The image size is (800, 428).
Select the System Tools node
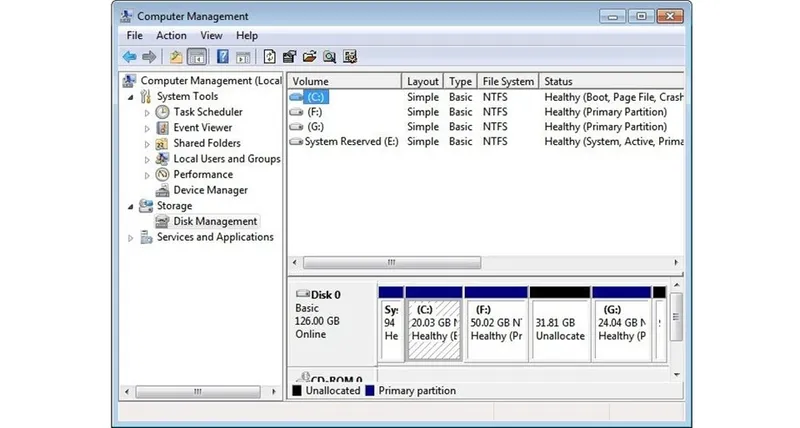[x=187, y=96]
